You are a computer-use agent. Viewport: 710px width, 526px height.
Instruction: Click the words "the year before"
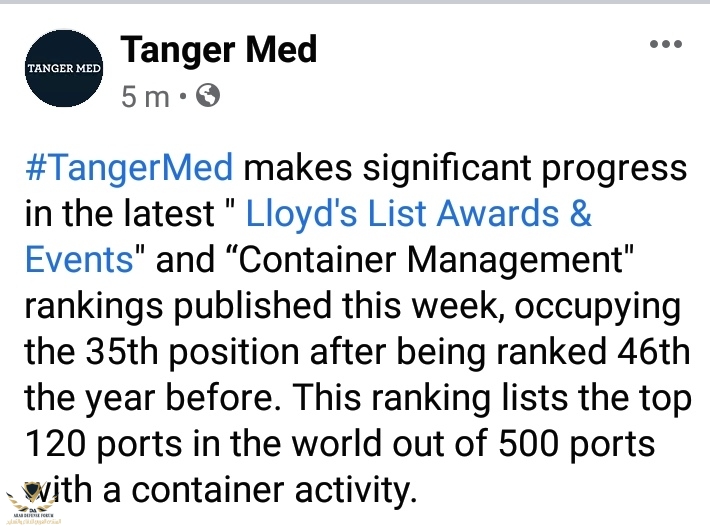(x=136, y=398)
